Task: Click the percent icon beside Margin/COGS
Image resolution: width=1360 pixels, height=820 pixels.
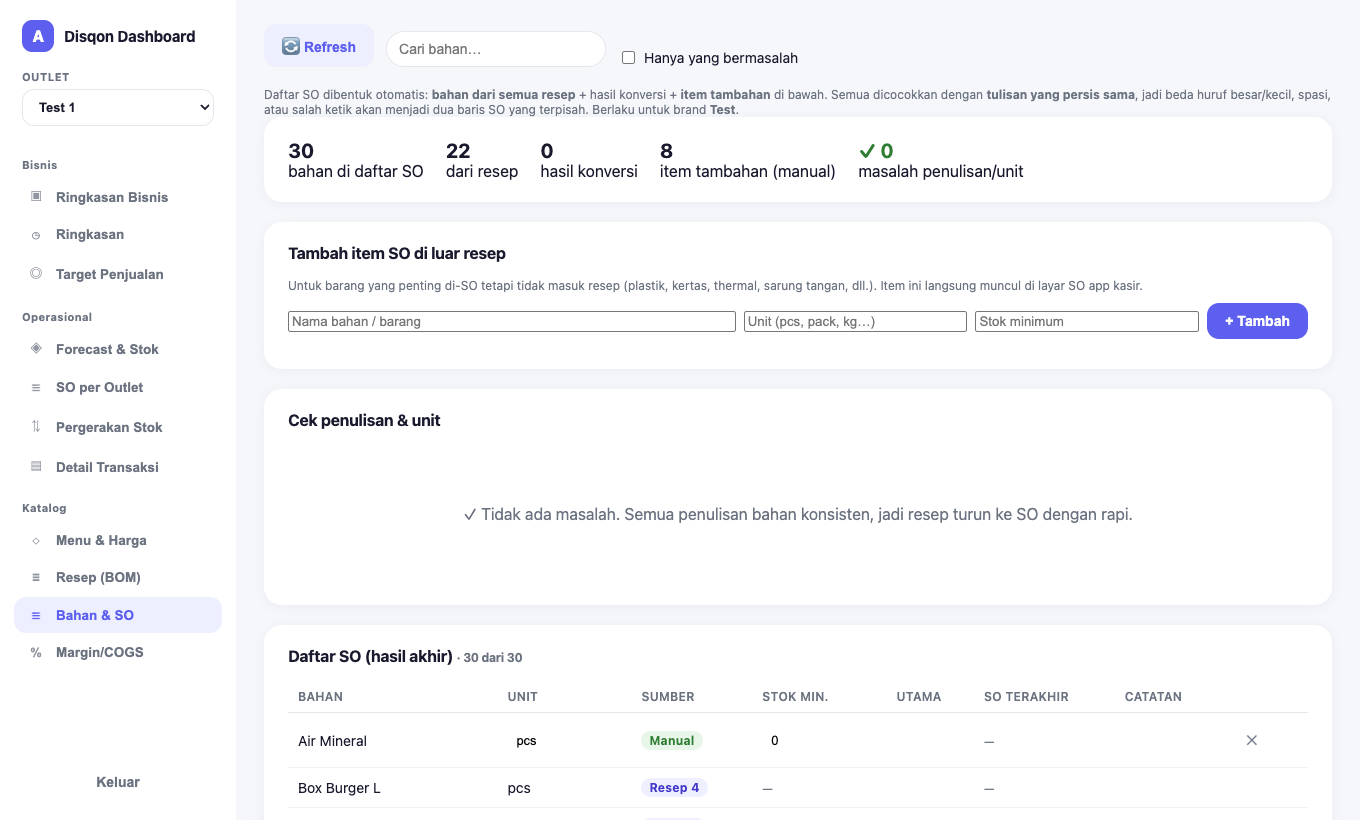Action: pos(36,652)
